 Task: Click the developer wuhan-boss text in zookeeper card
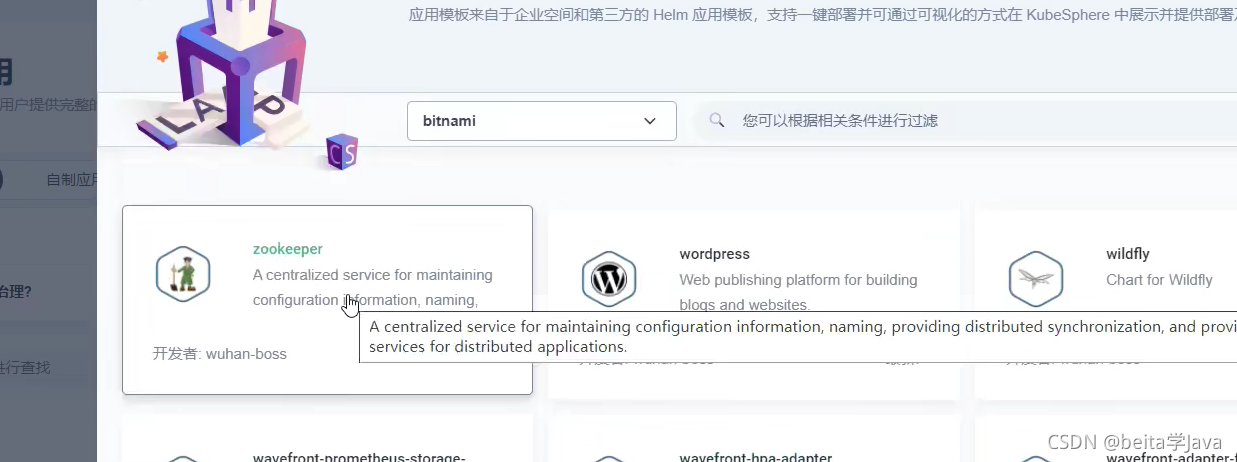pyautogui.click(x=220, y=353)
